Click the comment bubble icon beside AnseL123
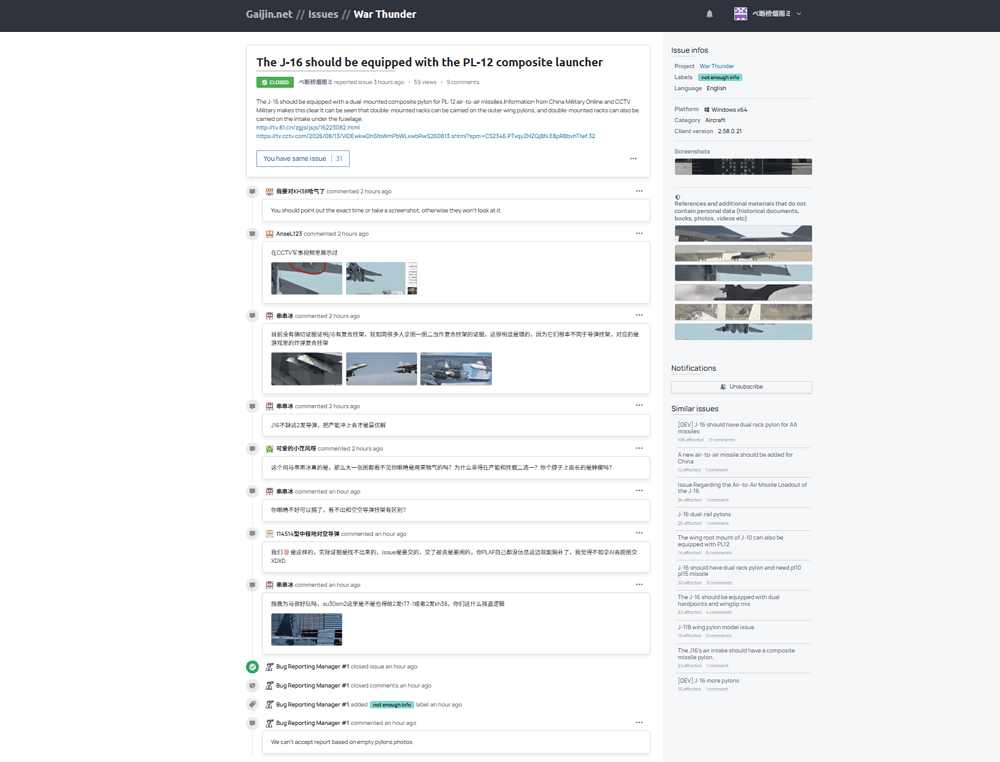 pos(253,234)
